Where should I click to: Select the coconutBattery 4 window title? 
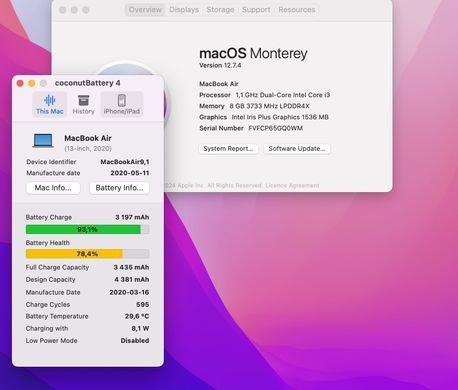click(87, 83)
